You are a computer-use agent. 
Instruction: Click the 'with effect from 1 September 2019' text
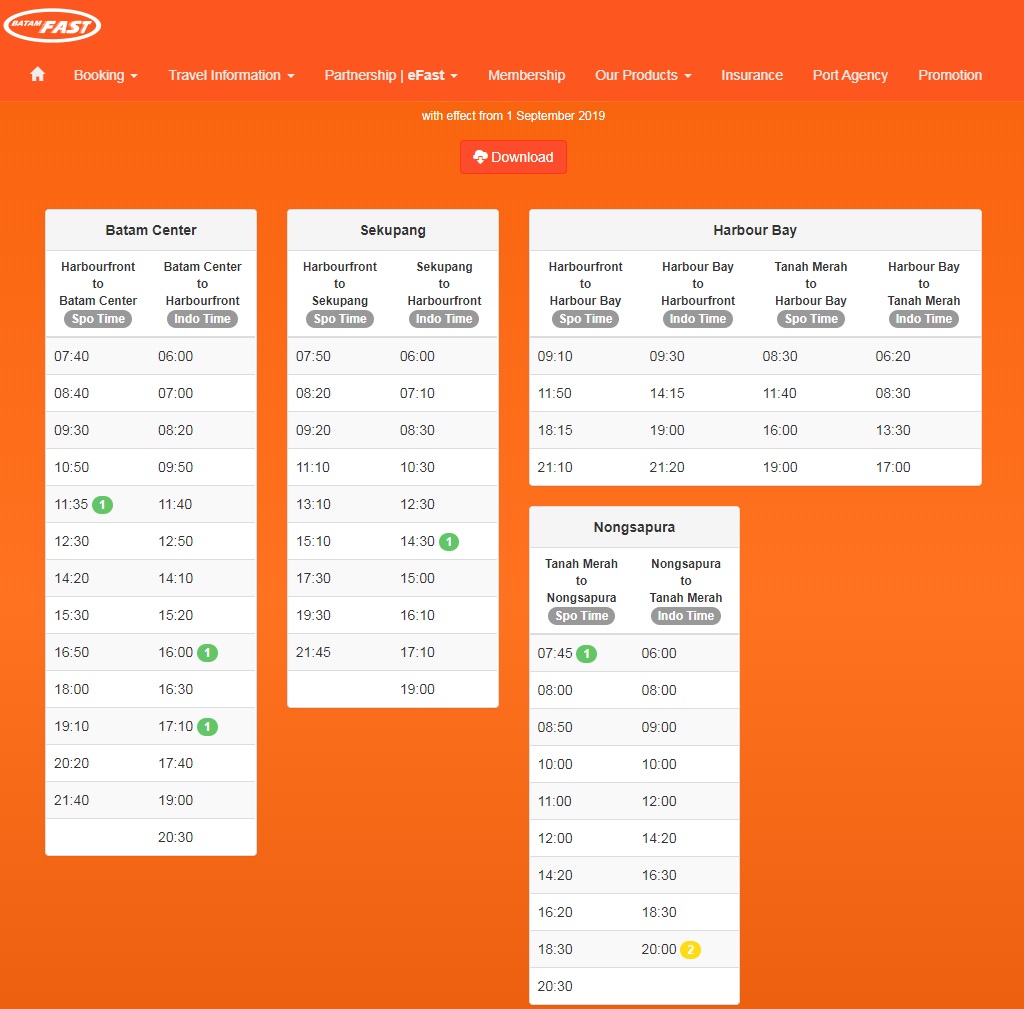pos(513,116)
